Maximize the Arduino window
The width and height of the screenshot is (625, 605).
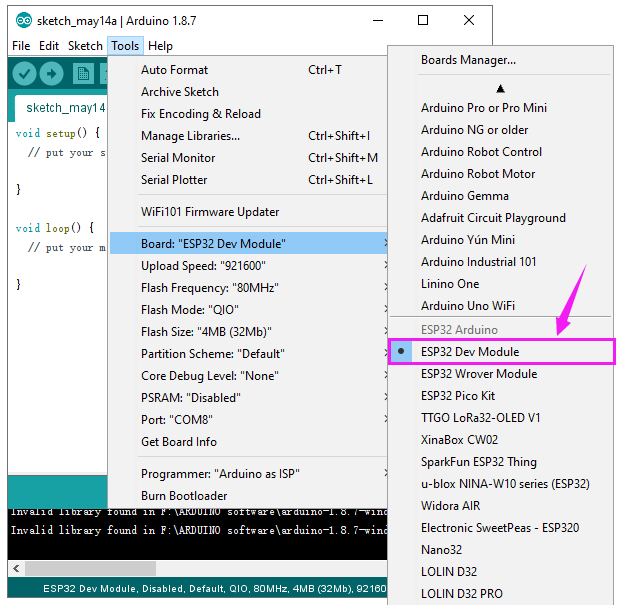(423, 20)
